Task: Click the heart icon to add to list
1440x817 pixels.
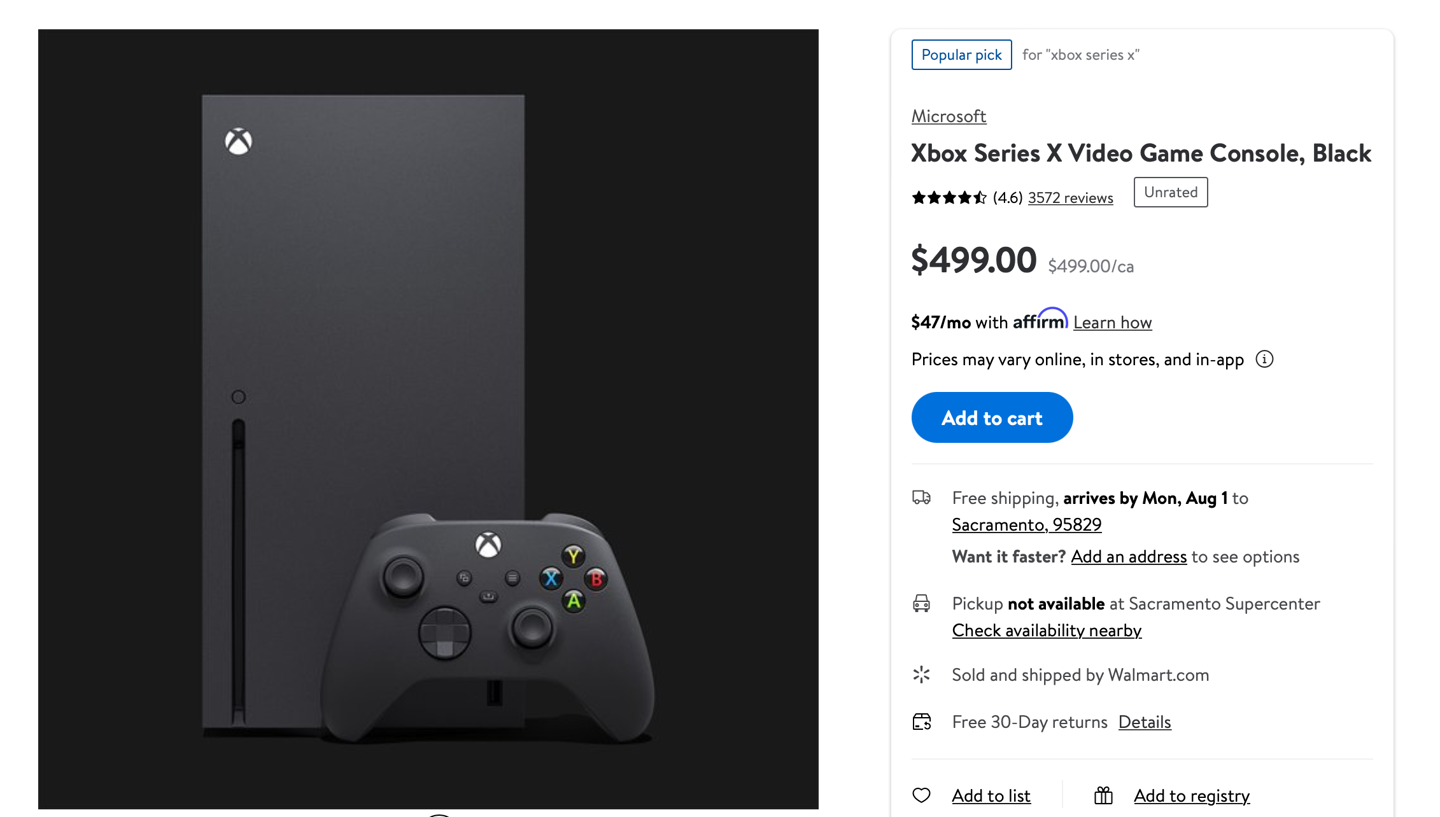Action: coord(921,795)
